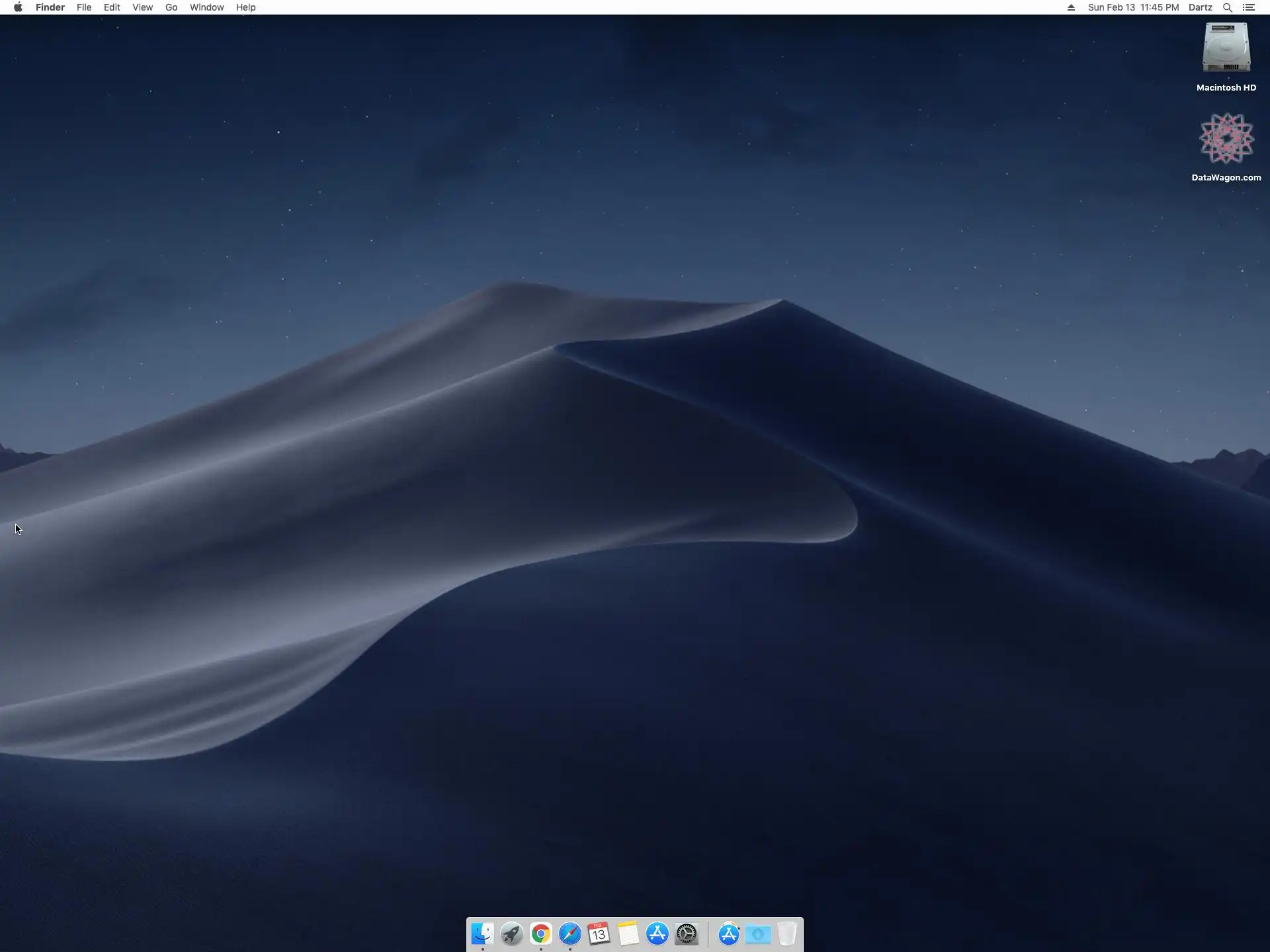Open the Trash in the Dock
This screenshot has width=1270, height=952.
tap(786, 933)
